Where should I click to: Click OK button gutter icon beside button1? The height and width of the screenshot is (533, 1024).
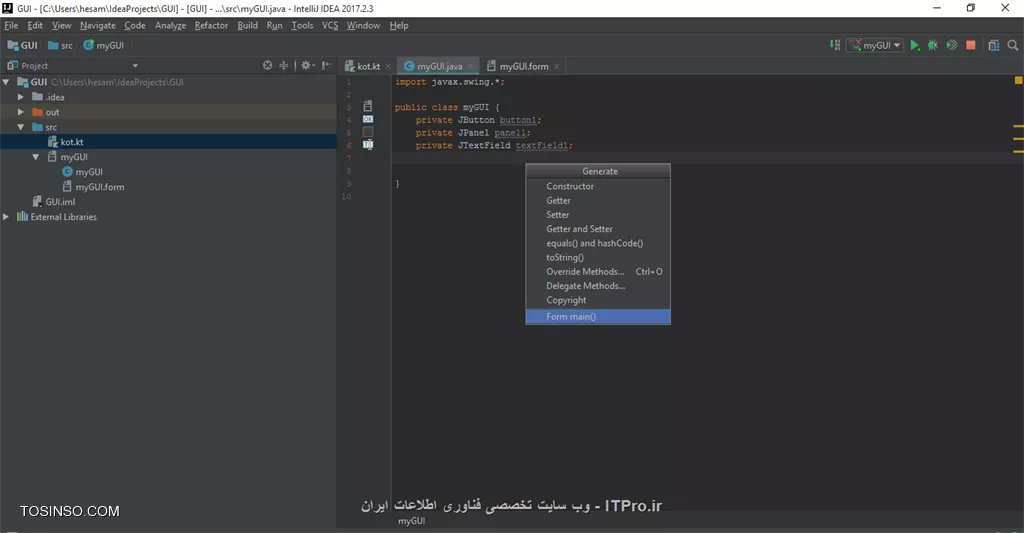coord(368,119)
